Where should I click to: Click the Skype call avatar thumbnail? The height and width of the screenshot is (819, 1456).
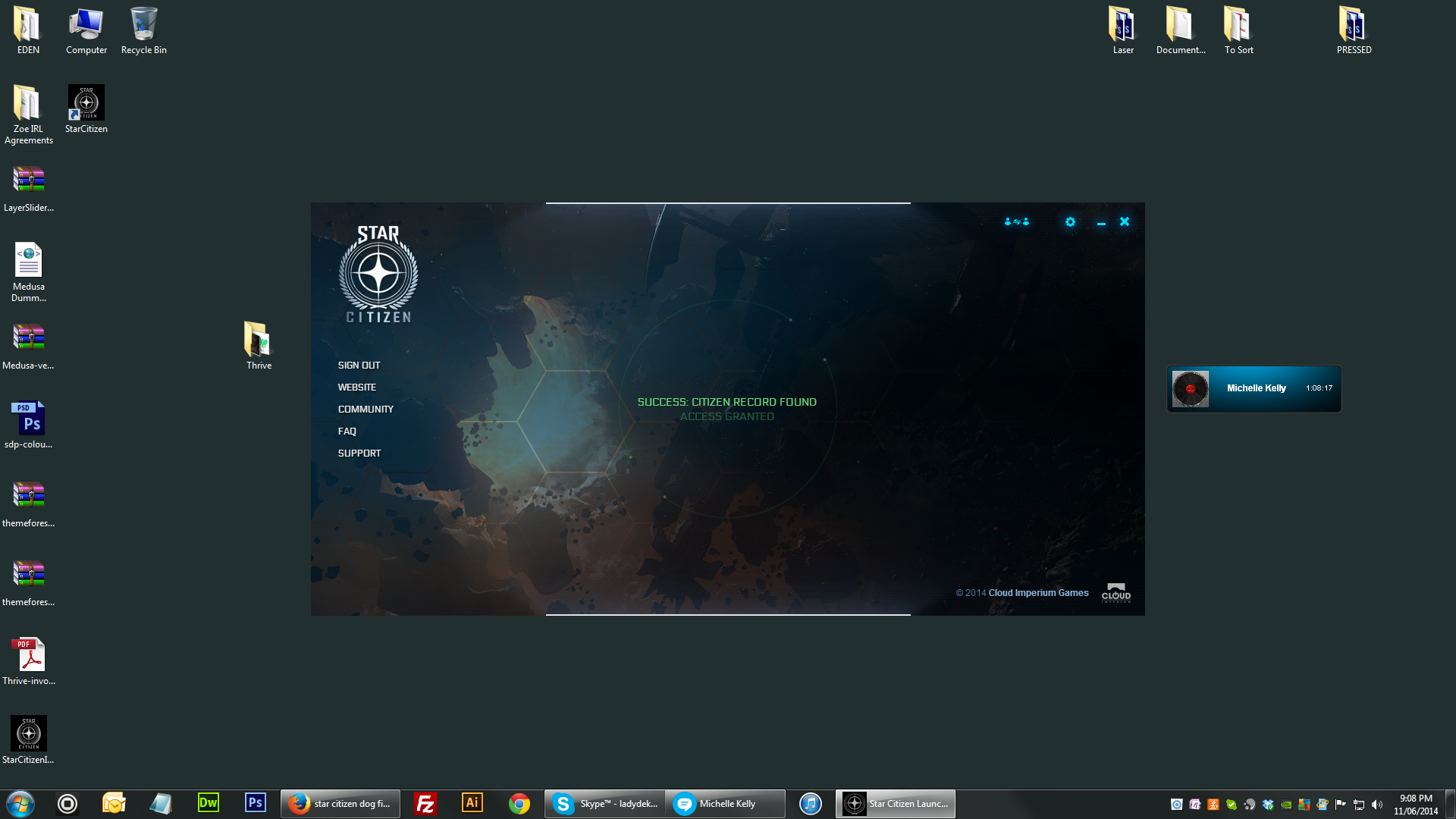(1191, 389)
